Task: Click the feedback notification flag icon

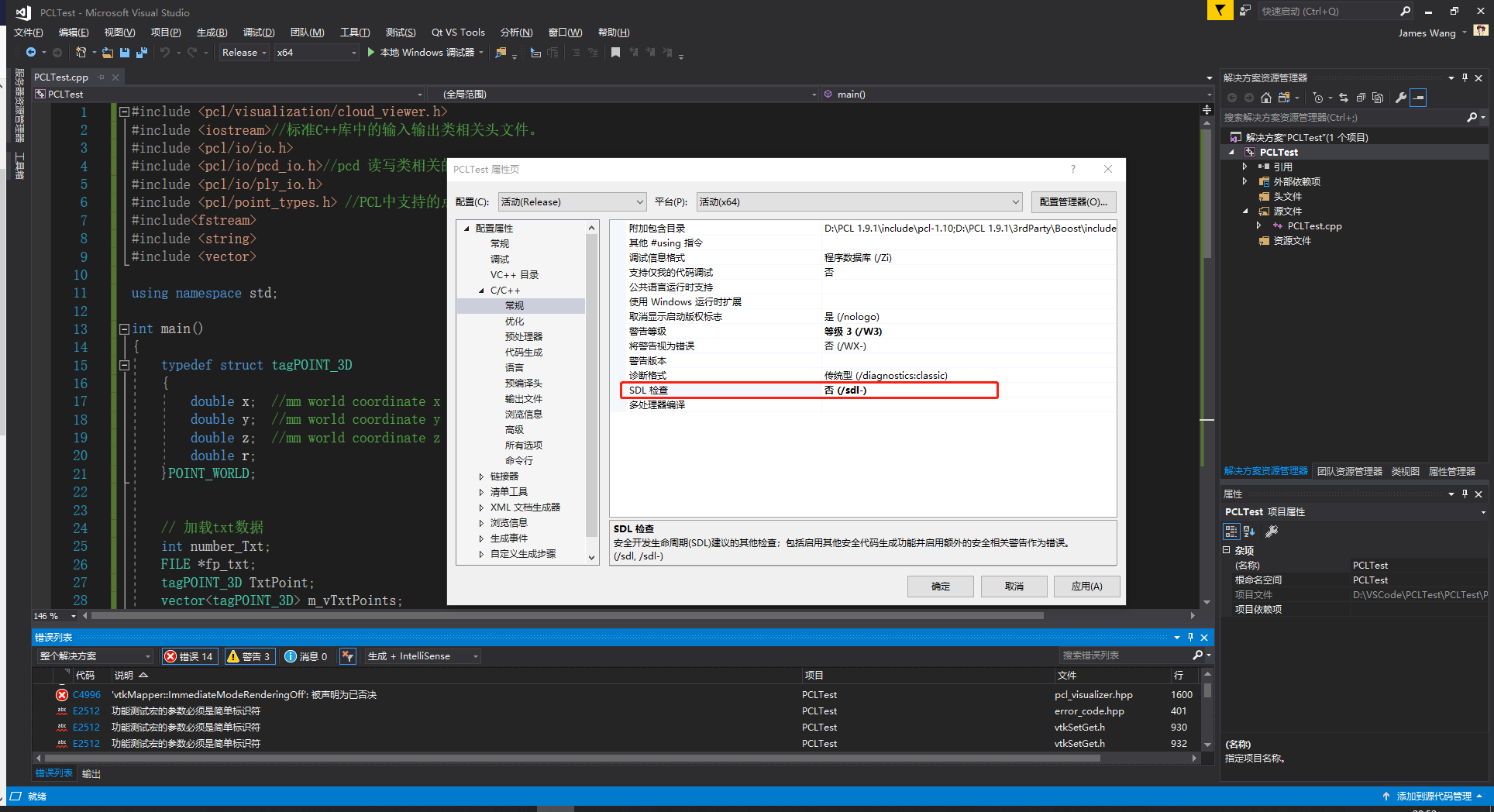Action: pos(1220,10)
